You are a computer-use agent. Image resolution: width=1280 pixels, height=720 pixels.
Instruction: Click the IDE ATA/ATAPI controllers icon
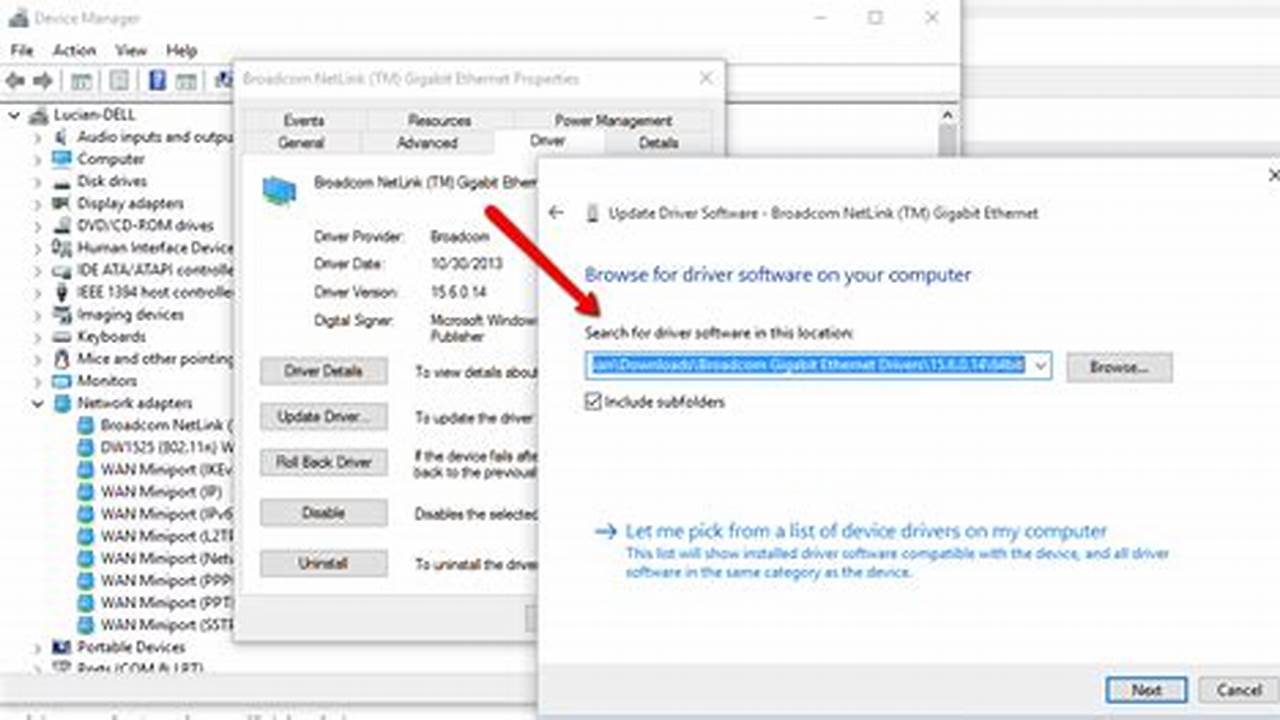tap(61, 270)
